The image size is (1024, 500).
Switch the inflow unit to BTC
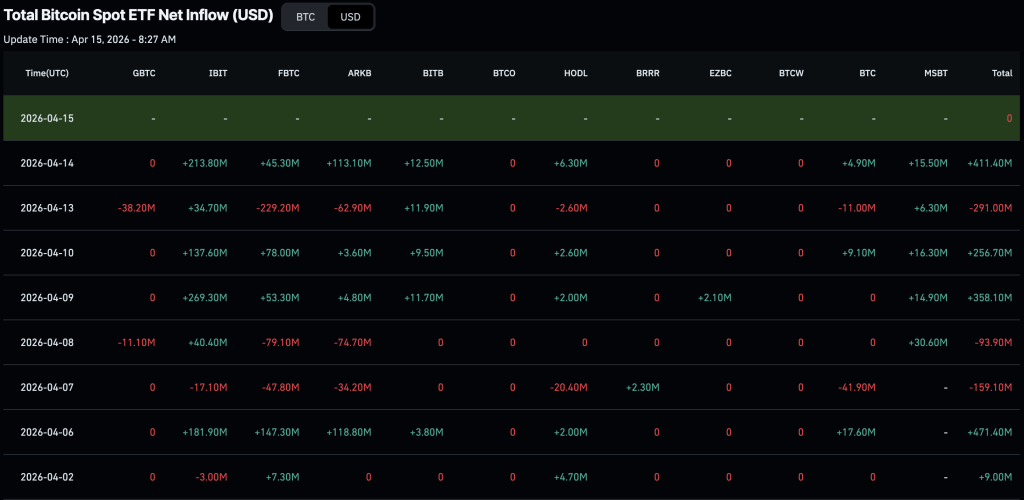tap(305, 17)
